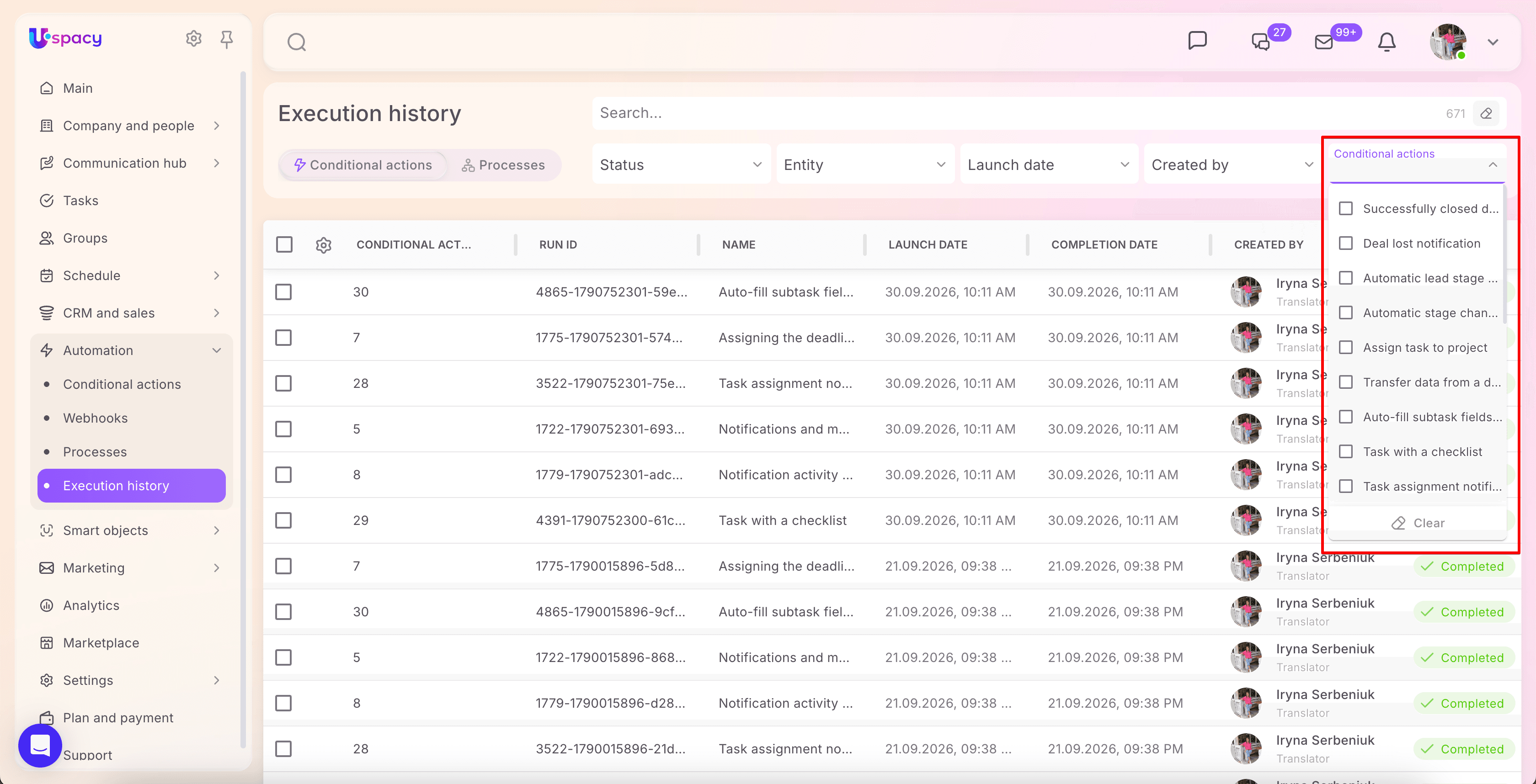Screen dimensions: 1536x784
Task: Check the Assign task to project option
Action: pos(1346,347)
